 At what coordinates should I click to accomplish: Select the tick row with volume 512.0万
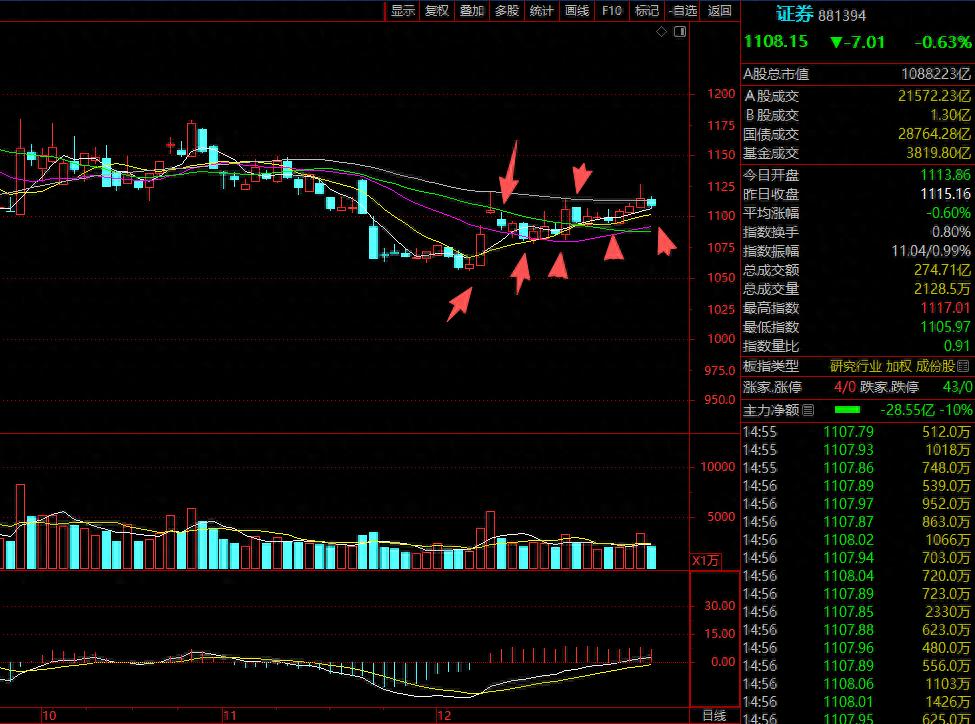[857, 432]
